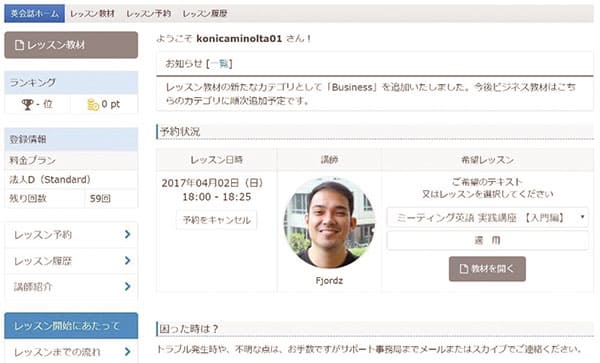Click the teacher Fjordz photo
The image size is (600, 363).
(x=329, y=223)
